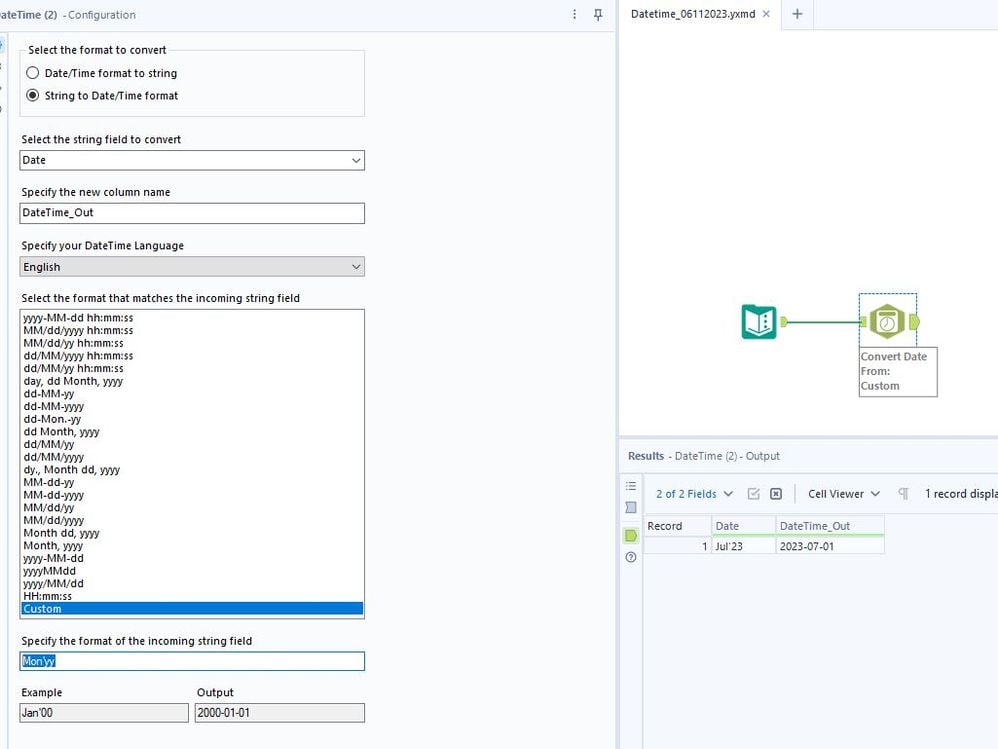Open the Configuration panel three-dot options menu
The width and height of the screenshot is (998, 749).
click(574, 14)
